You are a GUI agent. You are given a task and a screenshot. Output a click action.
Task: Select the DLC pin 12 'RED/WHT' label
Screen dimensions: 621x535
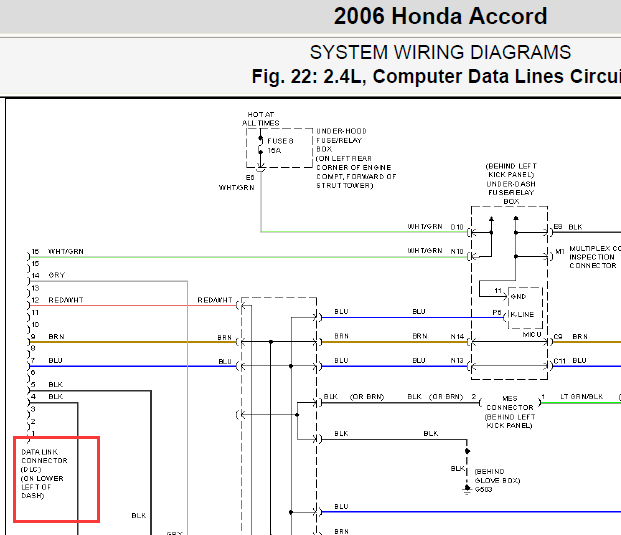pos(66,300)
